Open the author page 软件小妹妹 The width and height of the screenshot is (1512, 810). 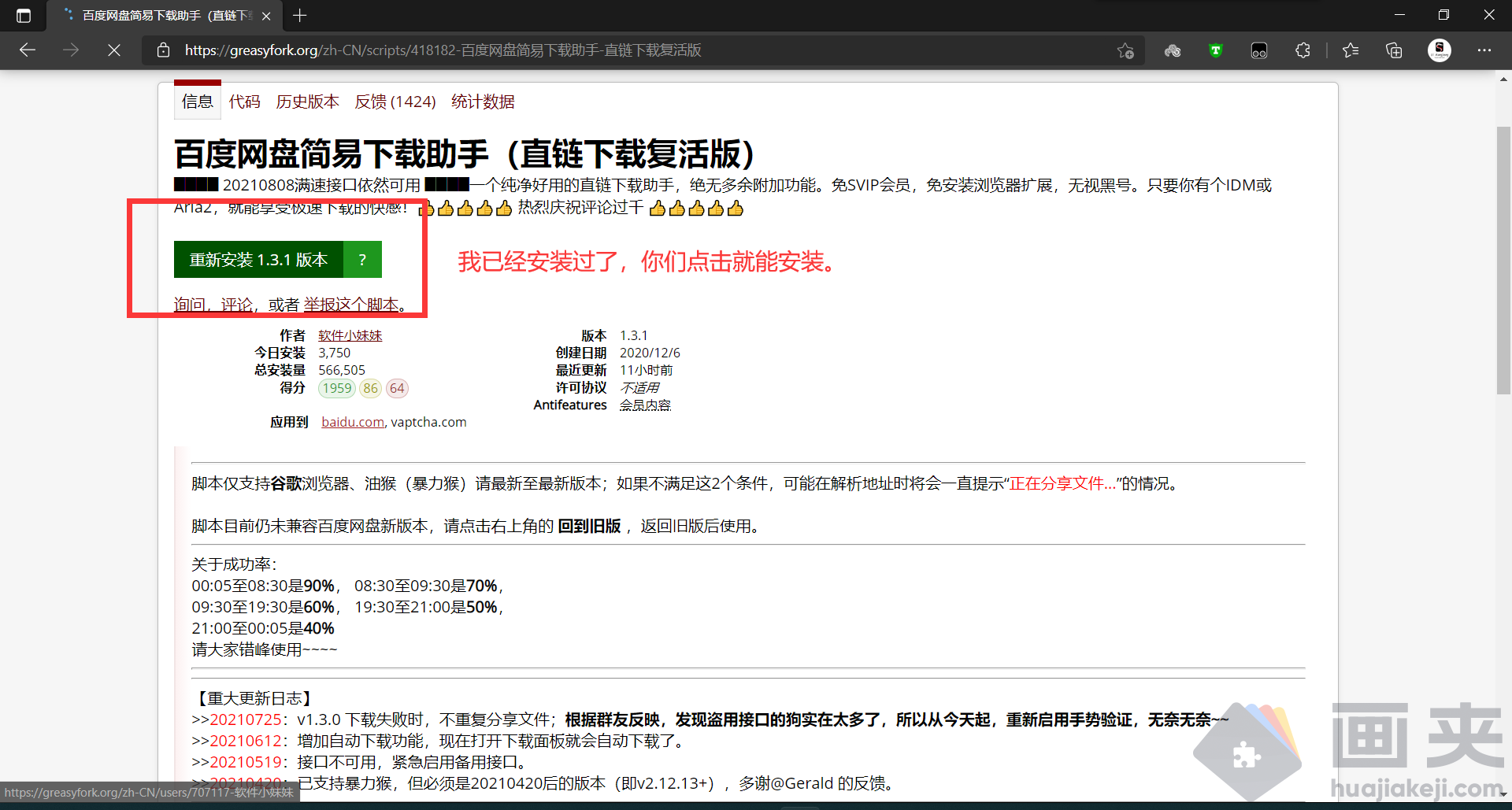pyautogui.click(x=350, y=335)
